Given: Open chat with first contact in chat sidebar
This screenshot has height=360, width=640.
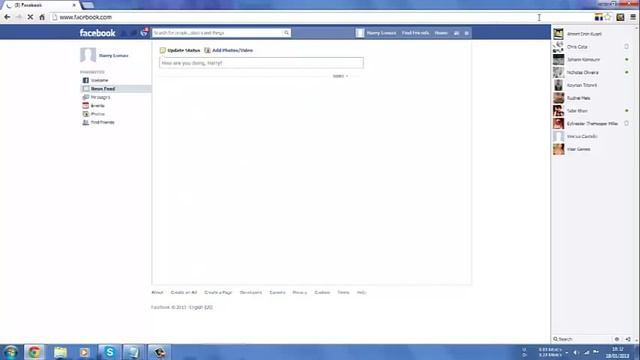Looking at the screenshot, I should pos(591,34).
